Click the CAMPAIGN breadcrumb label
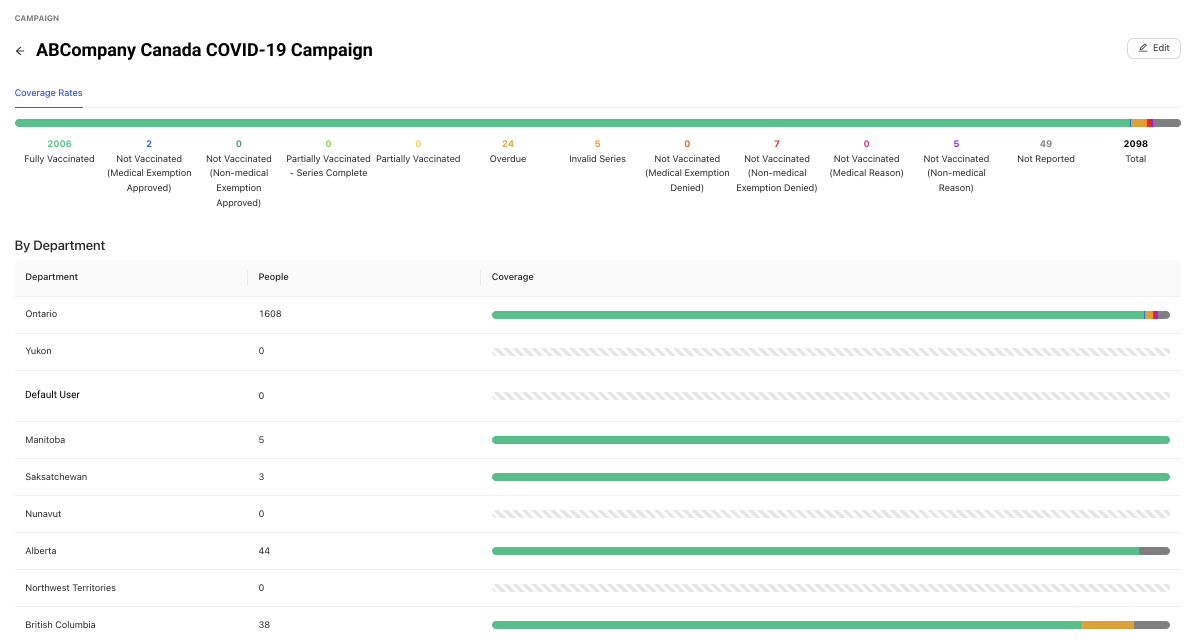The width and height of the screenshot is (1195, 639). click(37, 17)
